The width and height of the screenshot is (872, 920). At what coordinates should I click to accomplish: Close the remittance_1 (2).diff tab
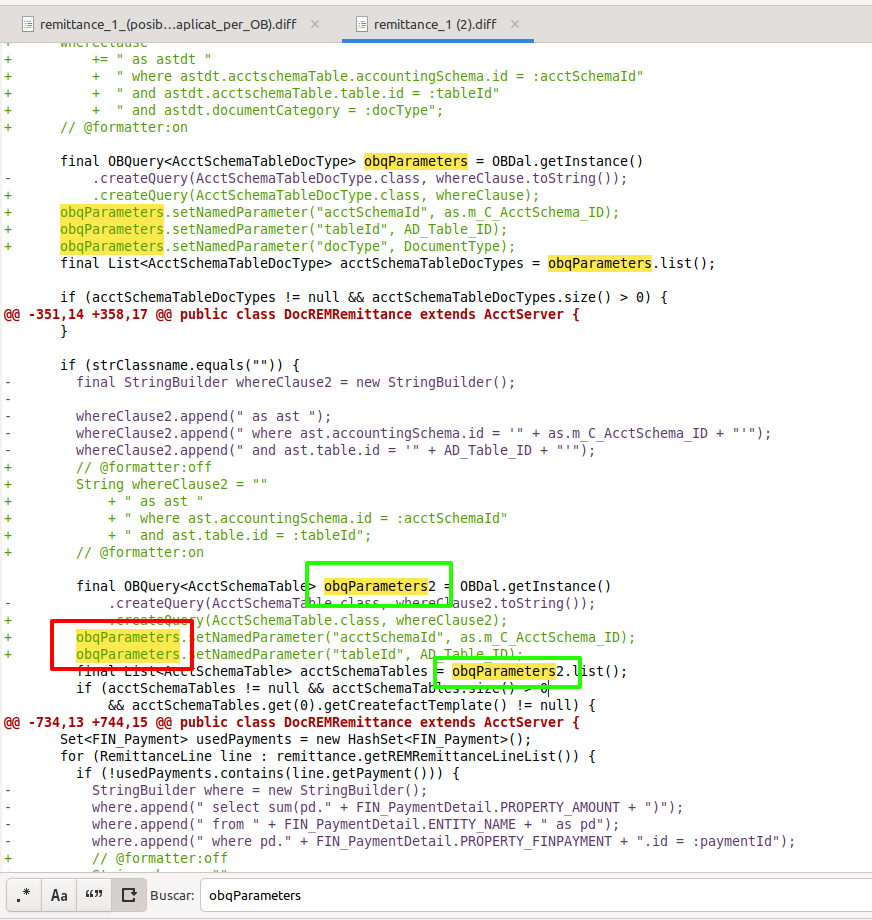pyautogui.click(x=514, y=24)
